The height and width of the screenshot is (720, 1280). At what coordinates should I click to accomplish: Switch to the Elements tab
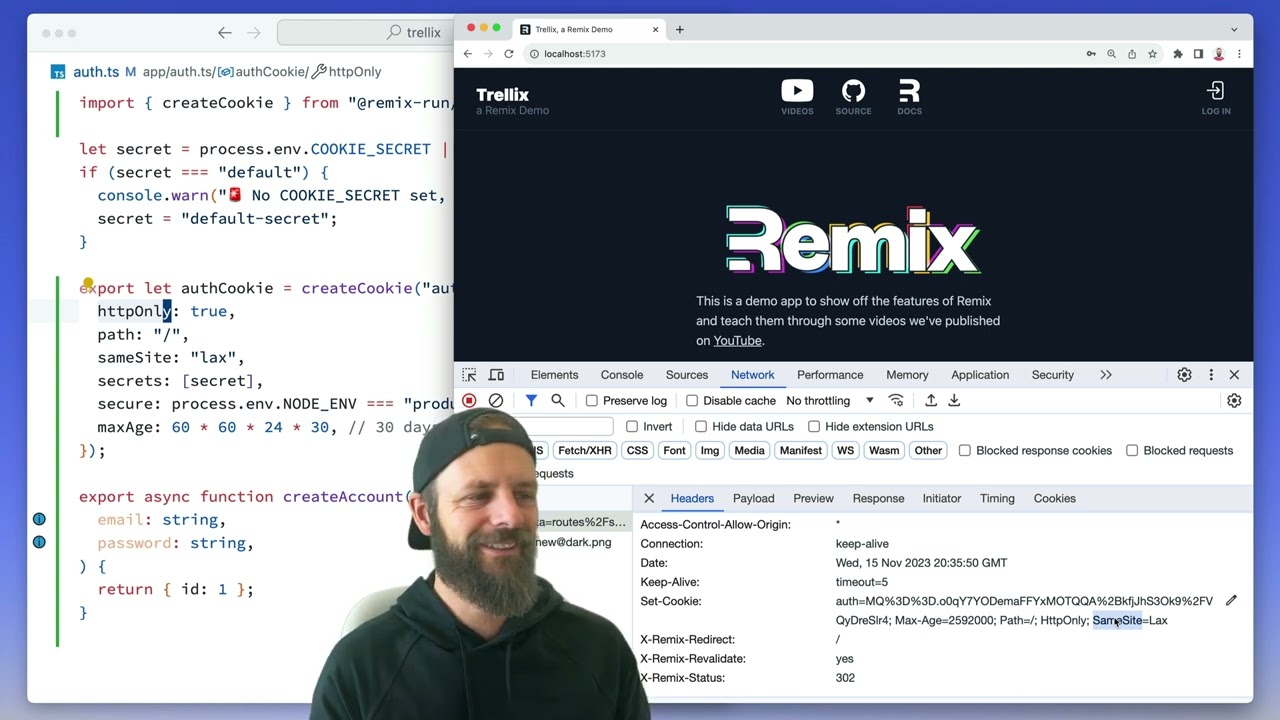point(555,375)
